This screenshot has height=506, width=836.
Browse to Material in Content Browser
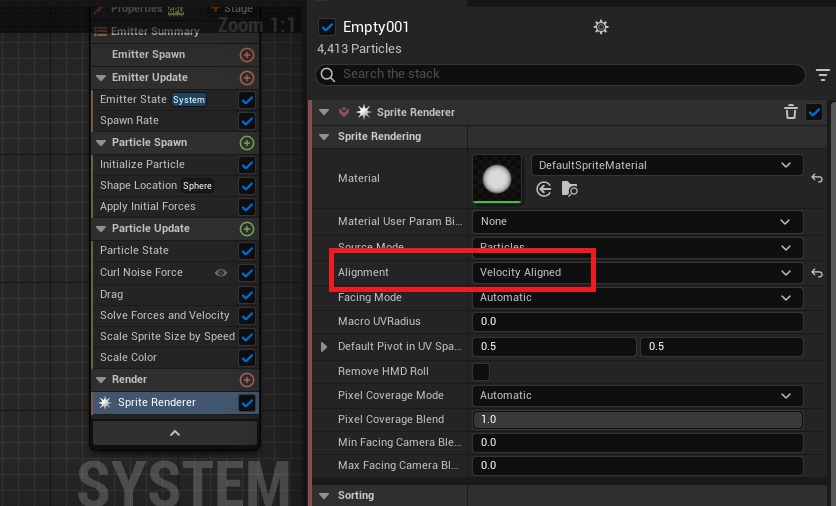click(569, 189)
